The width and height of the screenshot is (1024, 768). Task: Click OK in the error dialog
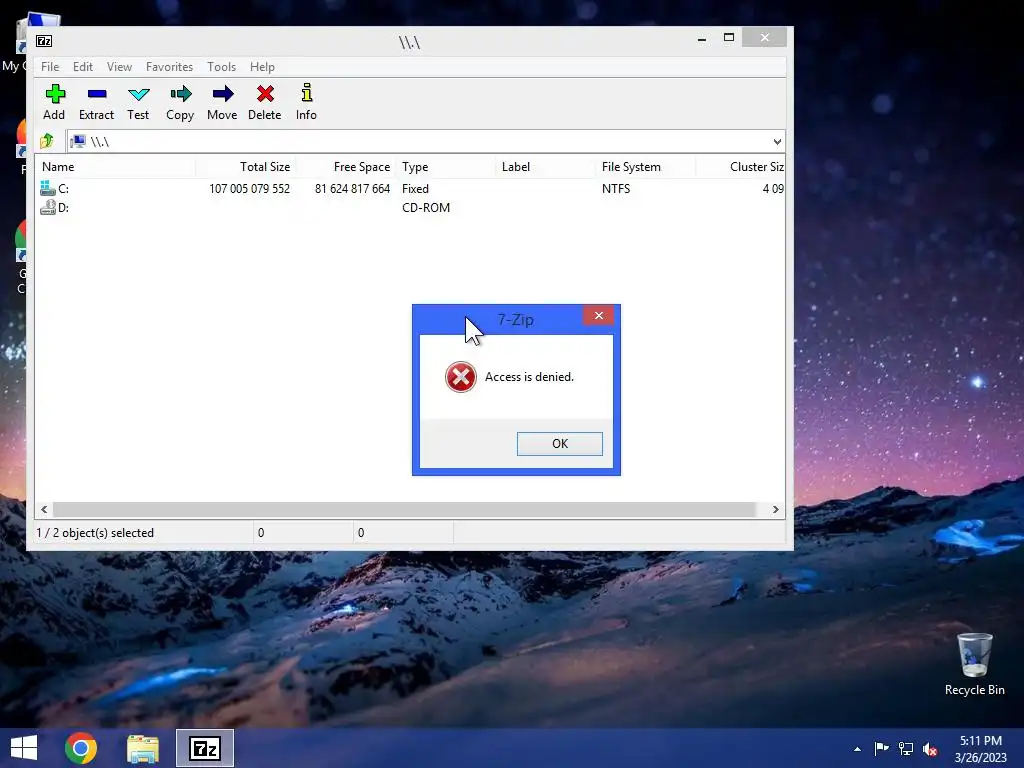[x=560, y=443]
